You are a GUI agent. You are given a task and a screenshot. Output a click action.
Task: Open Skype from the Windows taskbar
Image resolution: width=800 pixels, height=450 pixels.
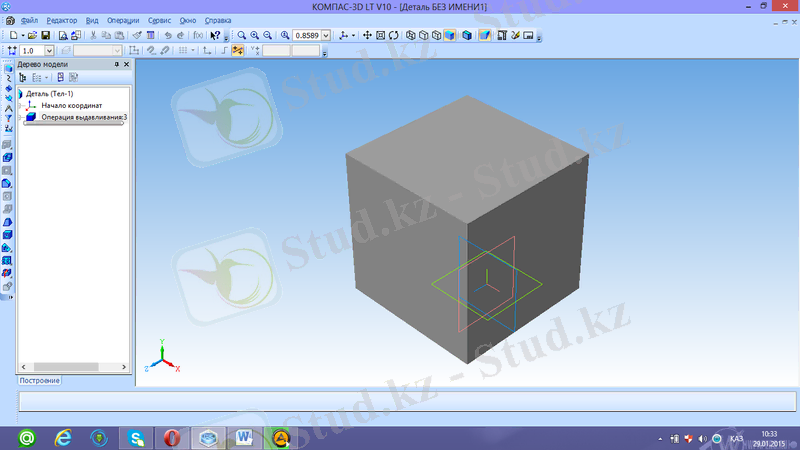coord(135,437)
